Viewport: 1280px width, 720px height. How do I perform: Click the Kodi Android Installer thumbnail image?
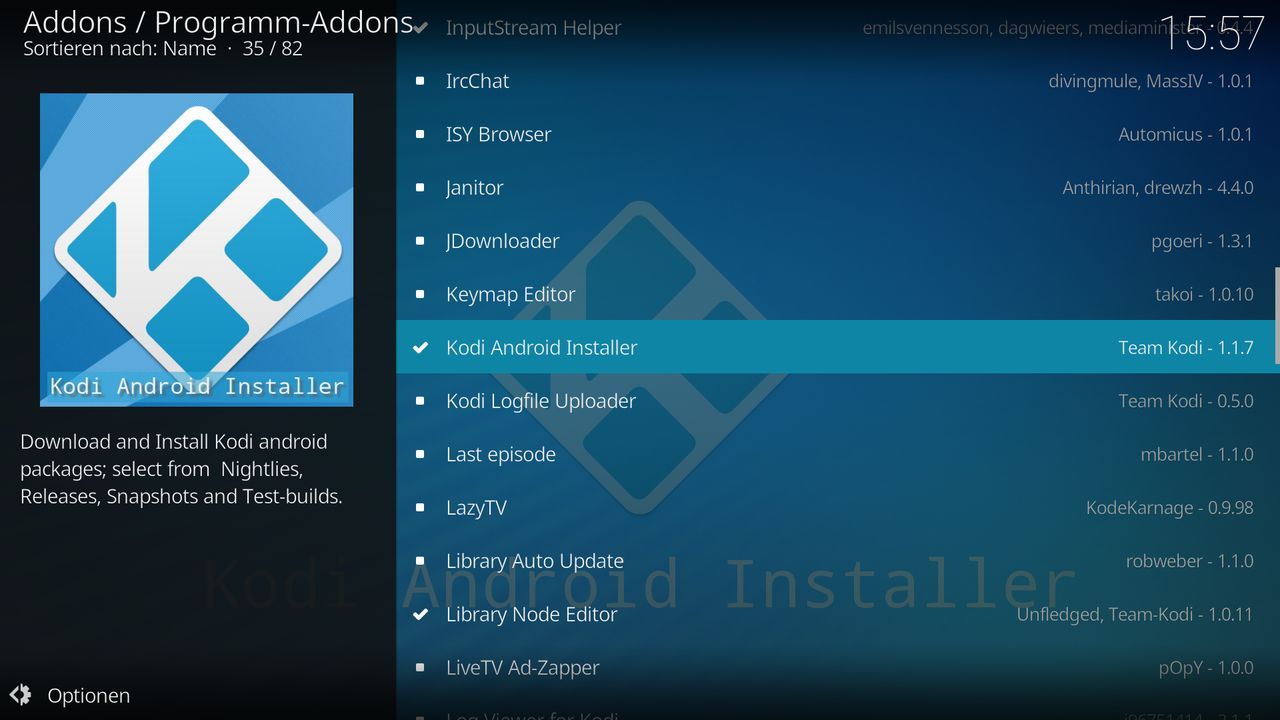pos(196,250)
